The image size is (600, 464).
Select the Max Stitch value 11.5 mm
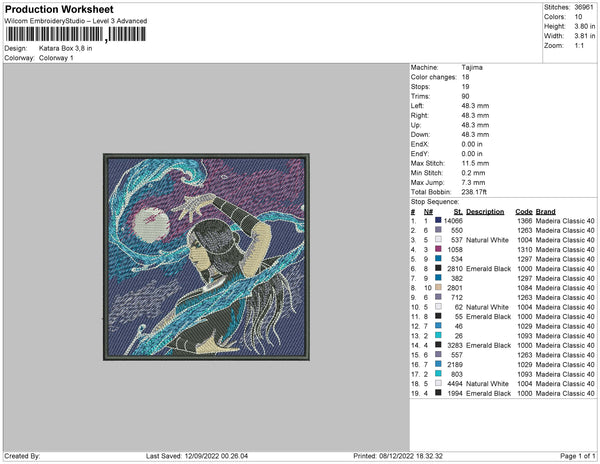pos(475,163)
